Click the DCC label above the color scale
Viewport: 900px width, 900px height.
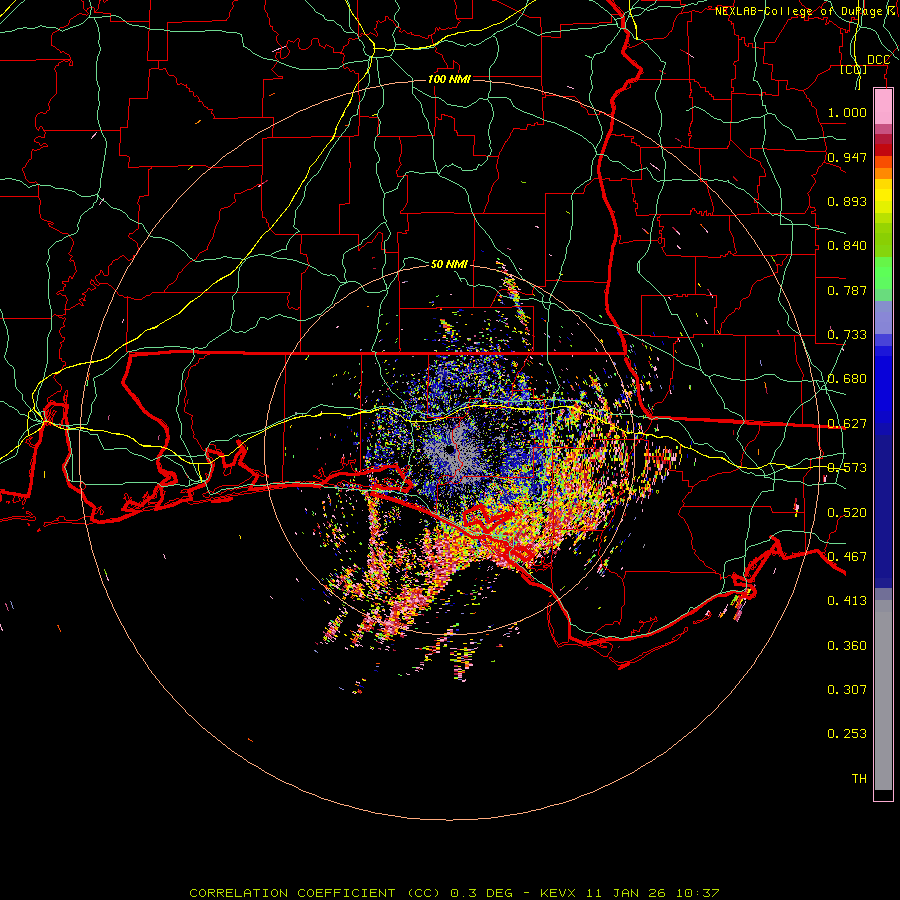[878, 60]
